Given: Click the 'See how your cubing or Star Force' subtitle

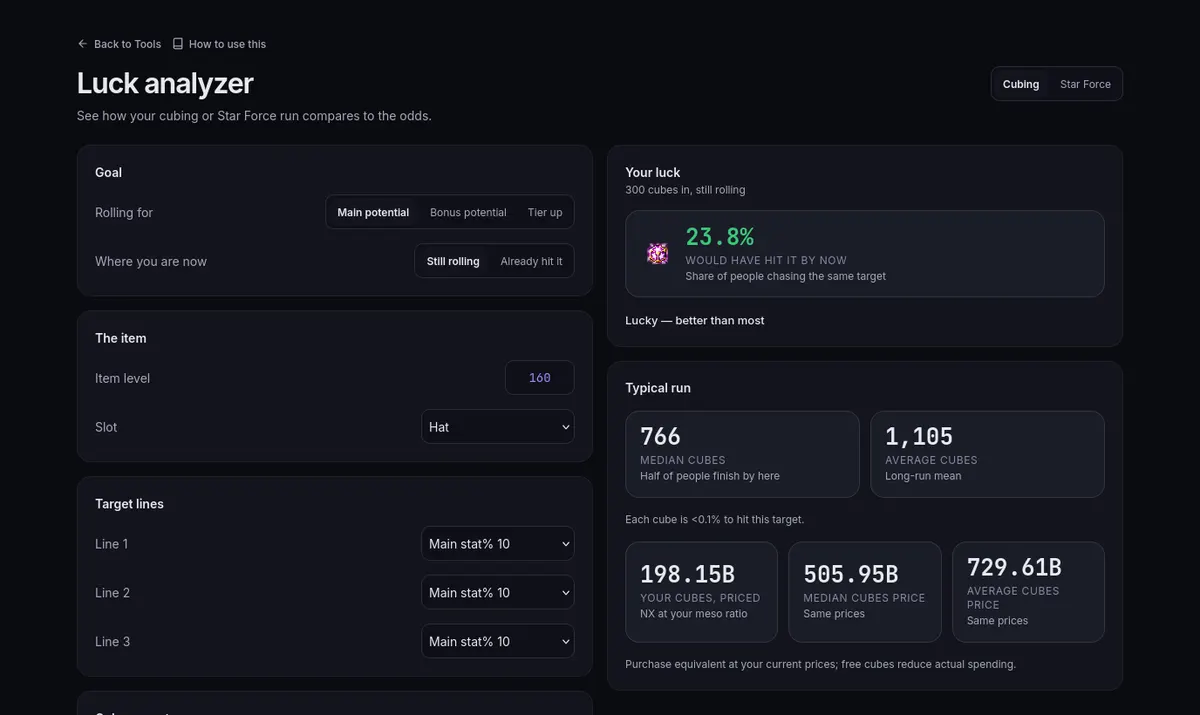Looking at the screenshot, I should pos(254,116).
